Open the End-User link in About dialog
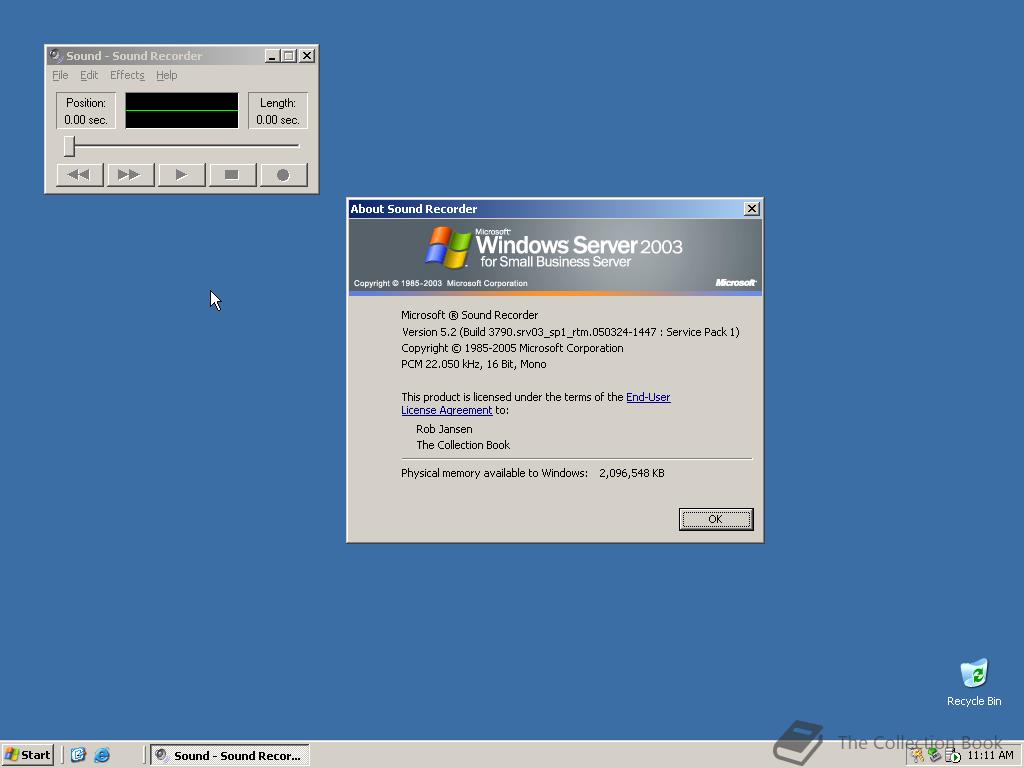Screen dimensions: 1024x768 pos(648,397)
